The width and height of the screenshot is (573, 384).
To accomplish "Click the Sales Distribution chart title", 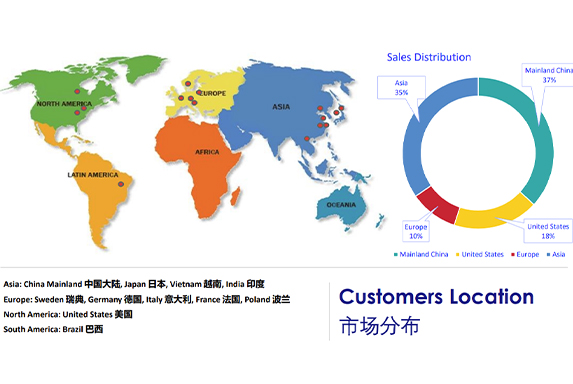I will [429, 57].
